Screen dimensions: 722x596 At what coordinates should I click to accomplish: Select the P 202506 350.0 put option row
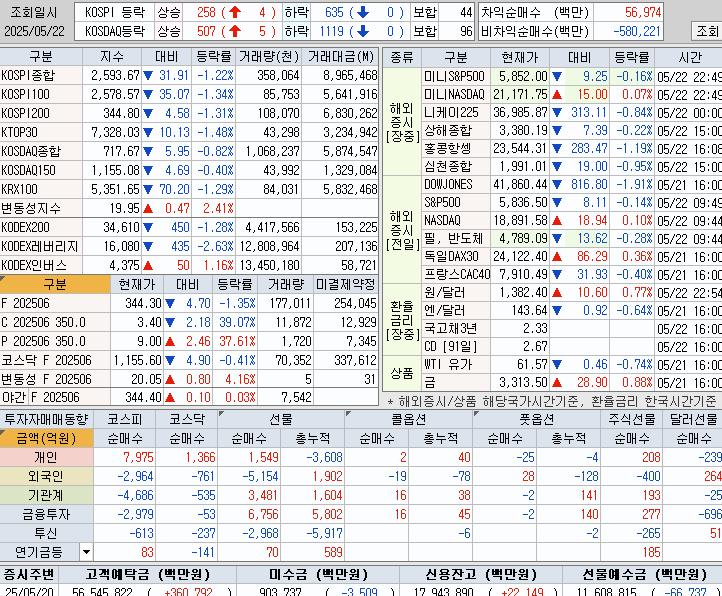[x=189, y=341]
